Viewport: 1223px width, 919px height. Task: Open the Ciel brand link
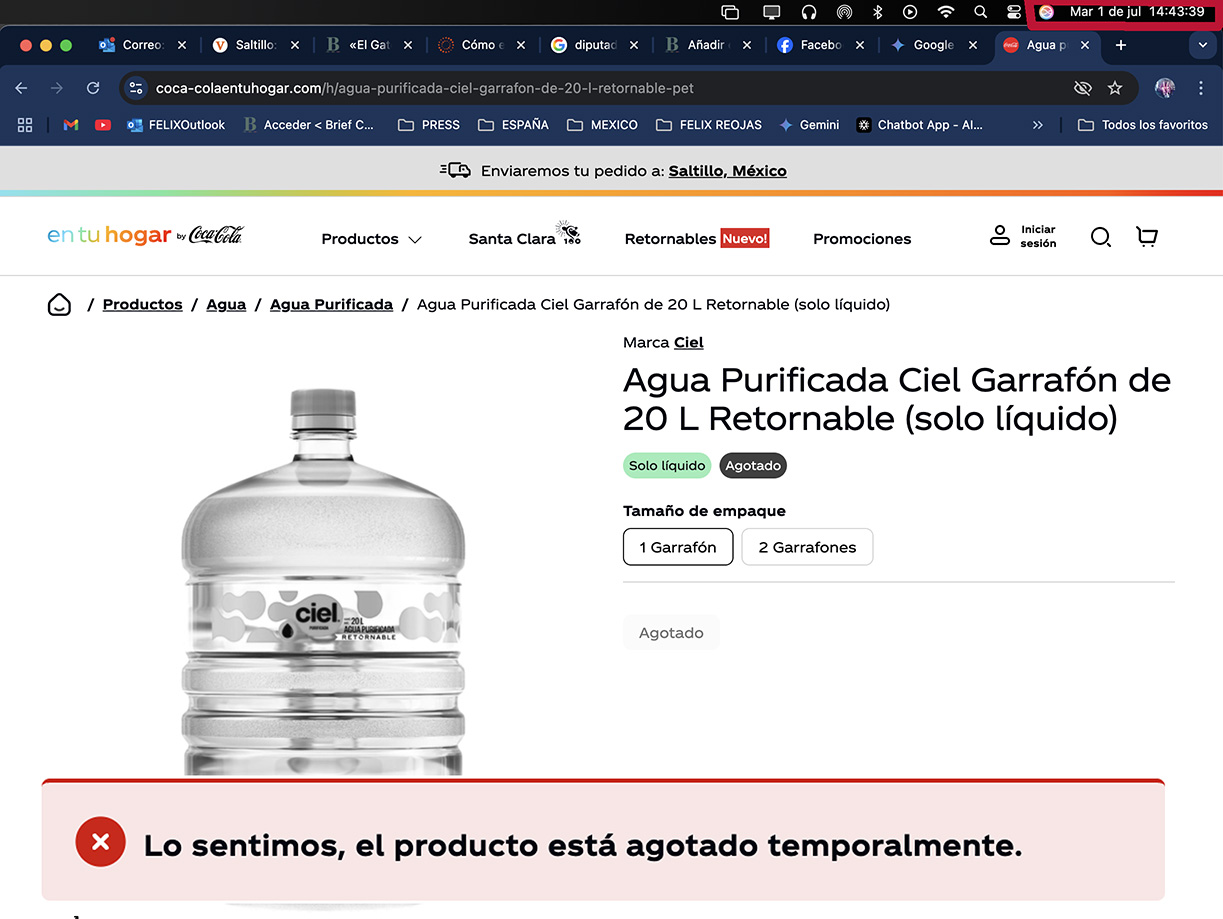688,343
